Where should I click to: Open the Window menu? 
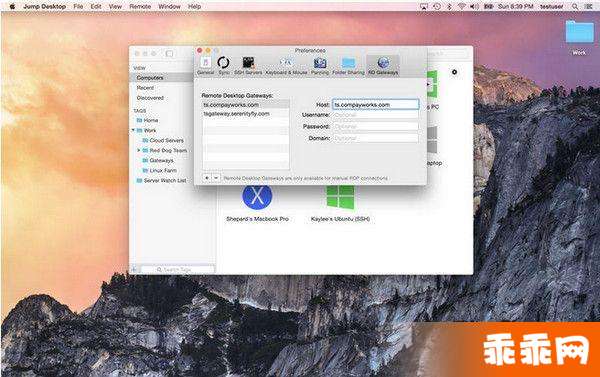click(169, 7)
